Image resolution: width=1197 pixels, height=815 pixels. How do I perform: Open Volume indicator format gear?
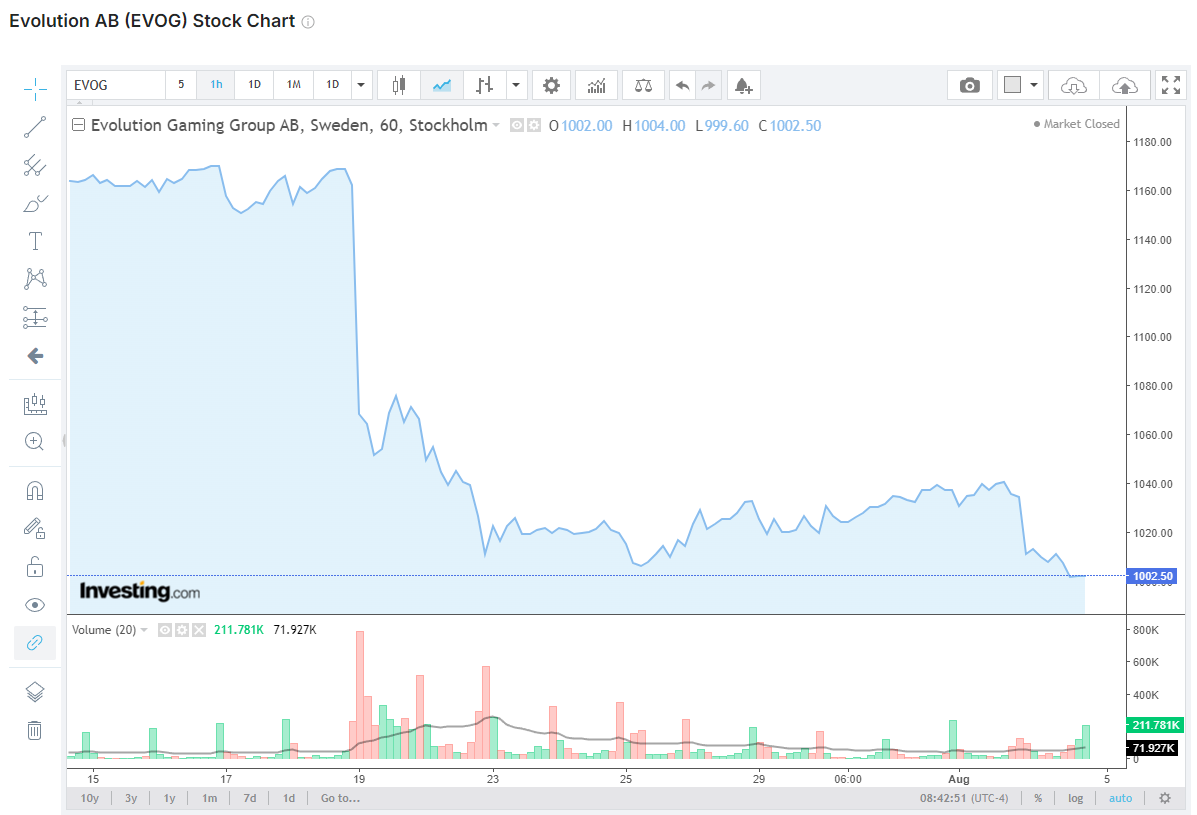coord(182,630)
